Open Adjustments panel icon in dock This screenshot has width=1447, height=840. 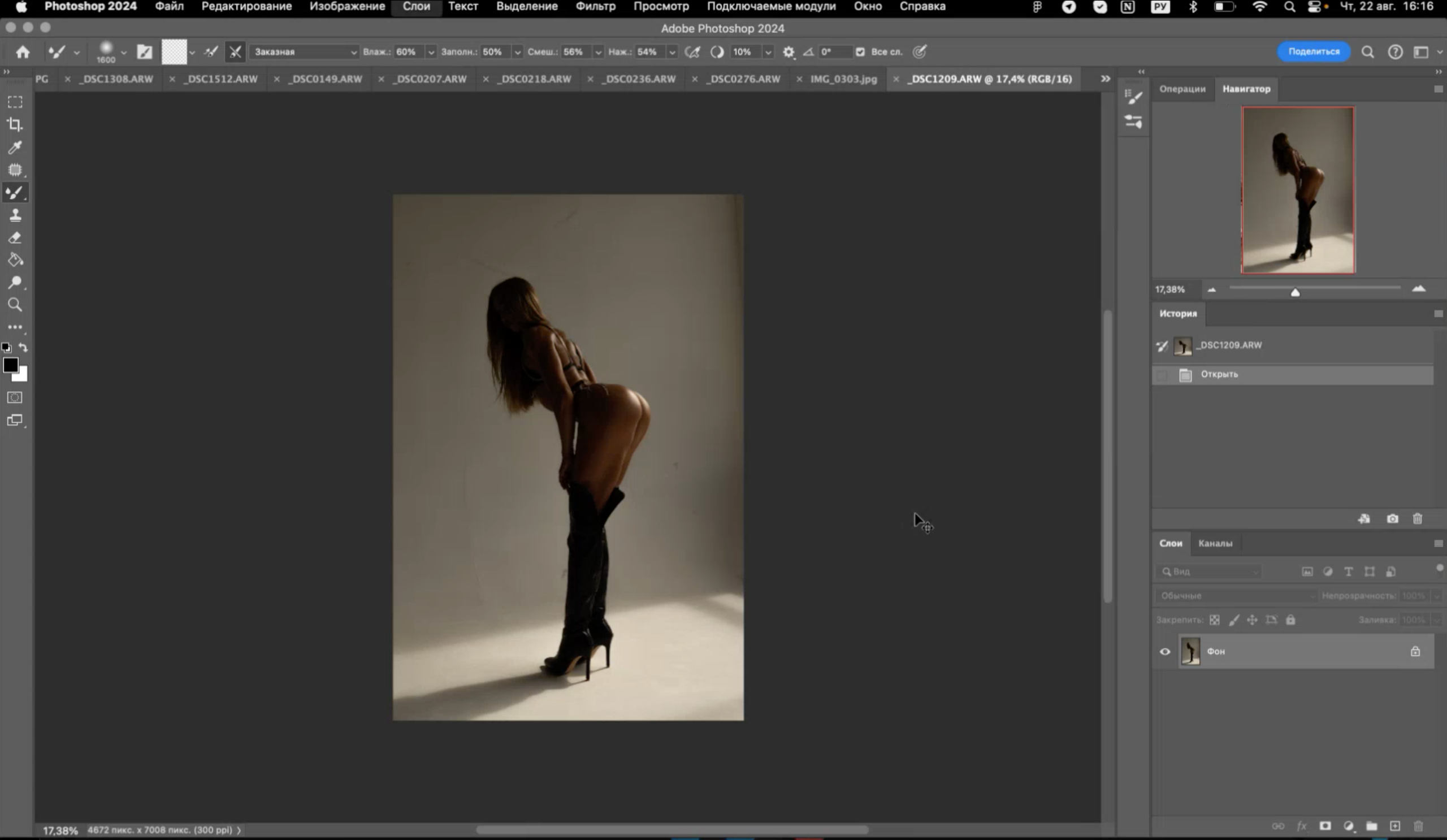click(1133, 122)
